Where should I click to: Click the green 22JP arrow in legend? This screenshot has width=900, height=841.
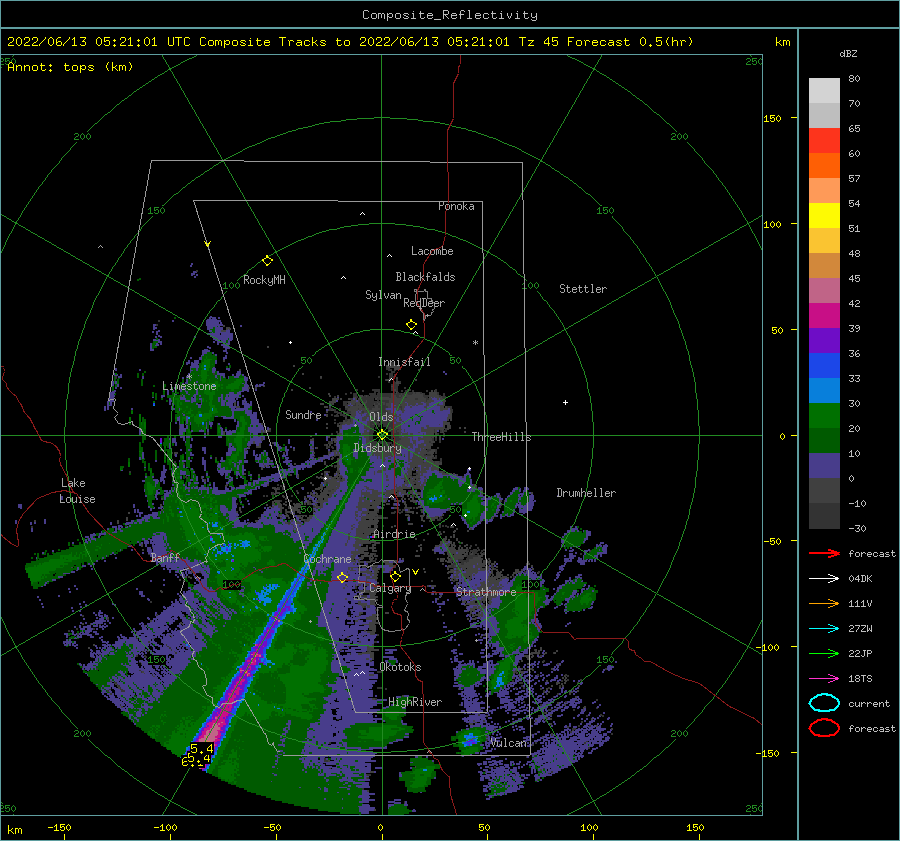(x=824, y=653)
